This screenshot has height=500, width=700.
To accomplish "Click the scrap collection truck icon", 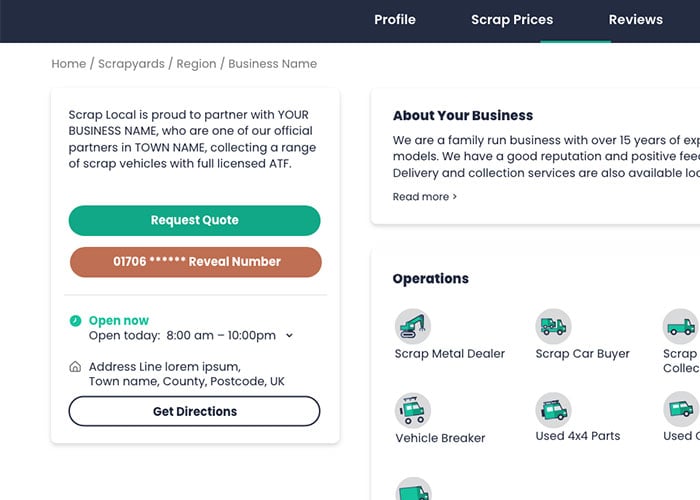I will point(680,326).
